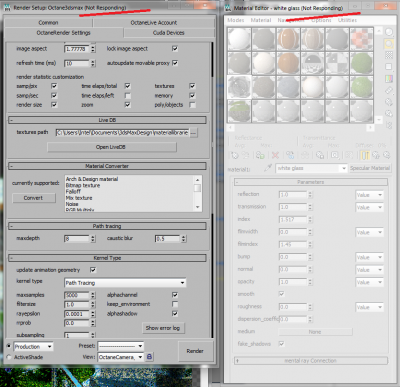The image size is (400, 387).
Task: Select the orange striped material sample sphere
Action: pos(288,39)
